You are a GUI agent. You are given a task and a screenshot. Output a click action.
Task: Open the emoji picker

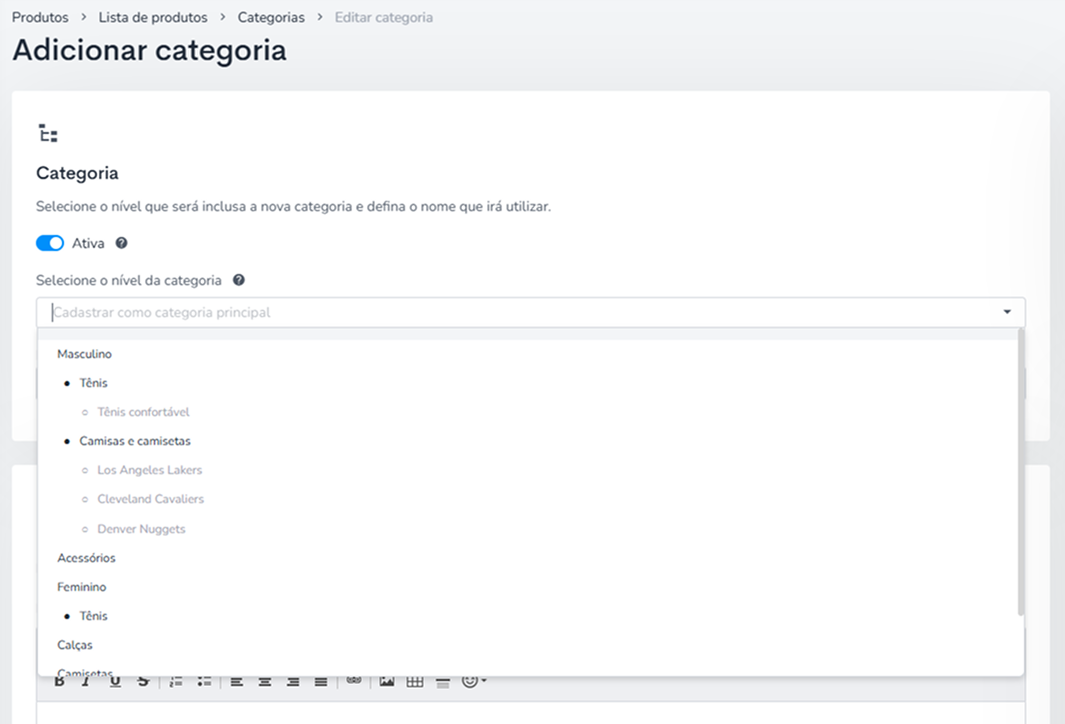pos(473,681)
